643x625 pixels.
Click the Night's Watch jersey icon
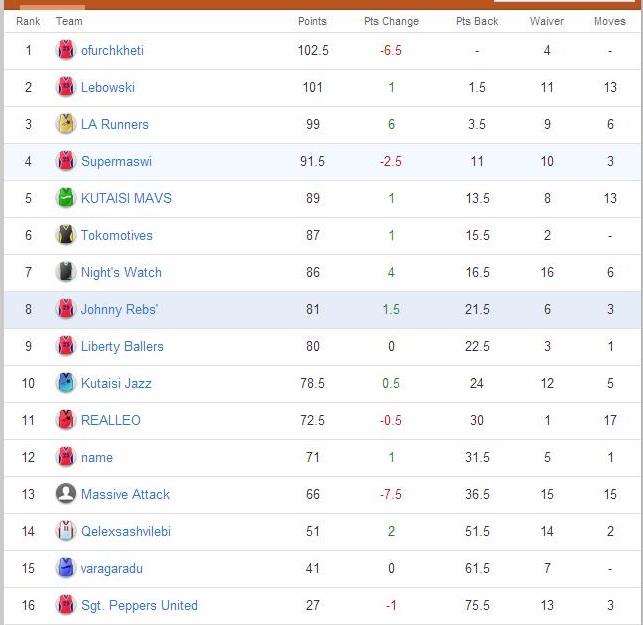(x=66, y=272)
